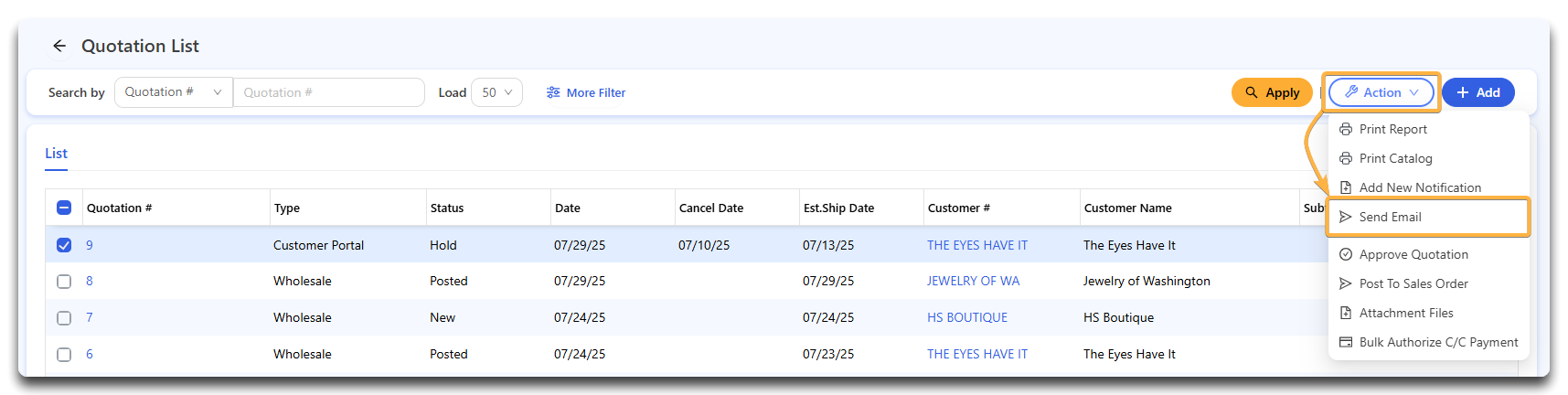Viewport: 1568px width, 395px height.
Task: Click the More Filter sliders icon
Action: click(553, 92)
